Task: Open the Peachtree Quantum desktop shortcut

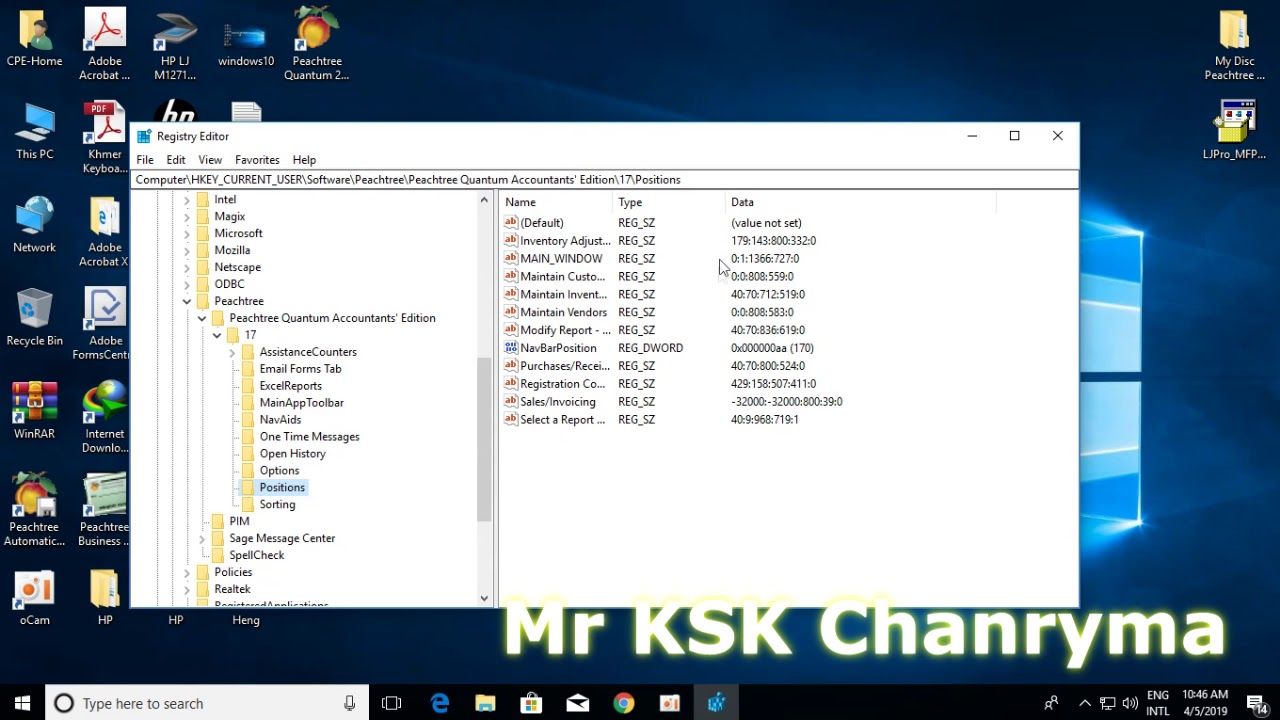Action: tap(316, 44)
